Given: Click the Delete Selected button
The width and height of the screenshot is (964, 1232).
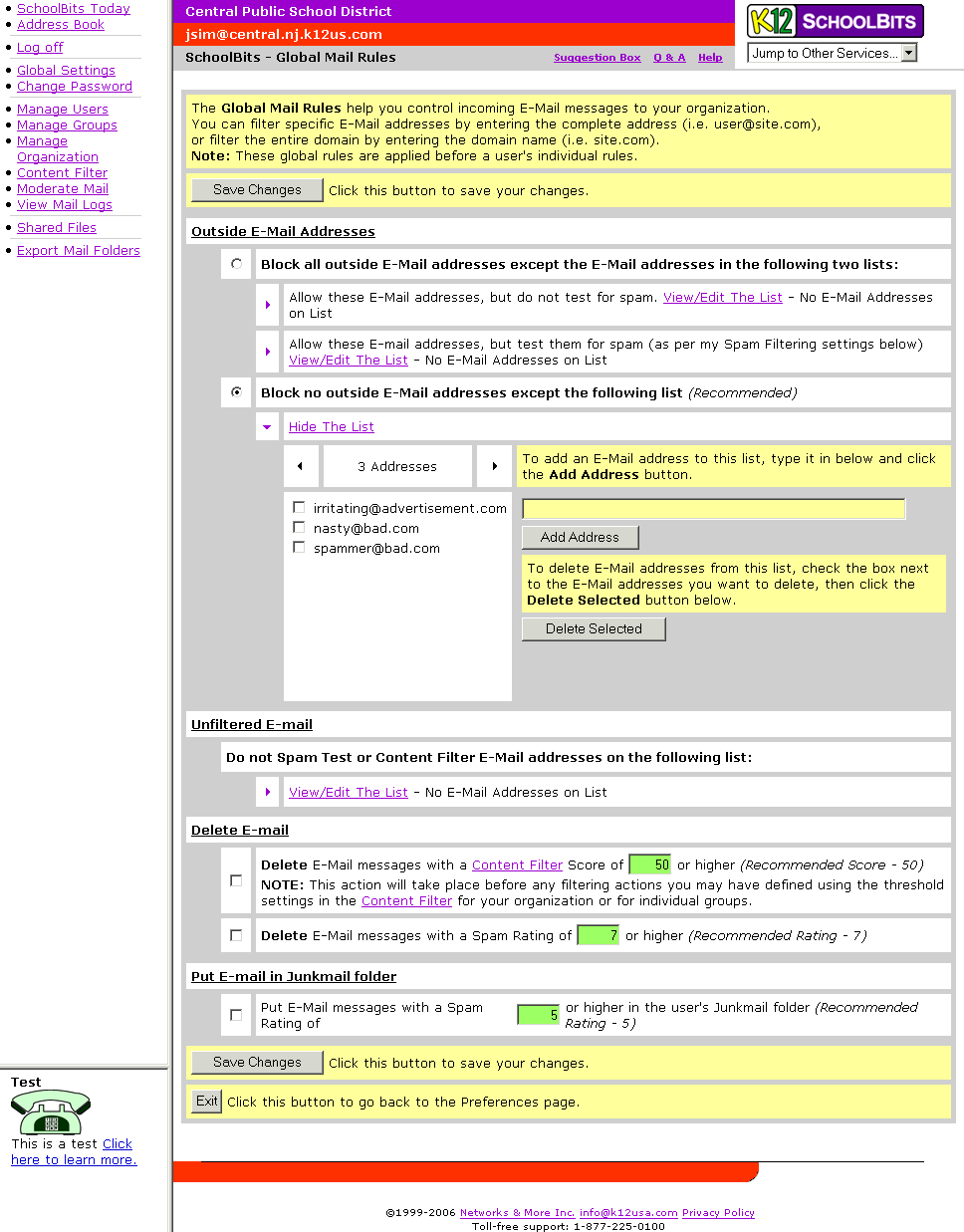Looking at the screenshot, I should point(594,628).
